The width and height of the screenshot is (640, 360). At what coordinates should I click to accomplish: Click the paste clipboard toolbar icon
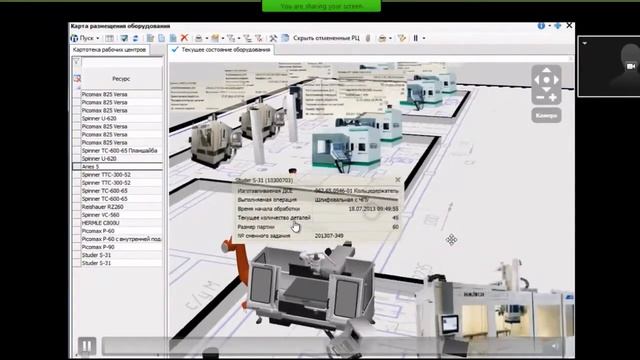coord(150,38)
